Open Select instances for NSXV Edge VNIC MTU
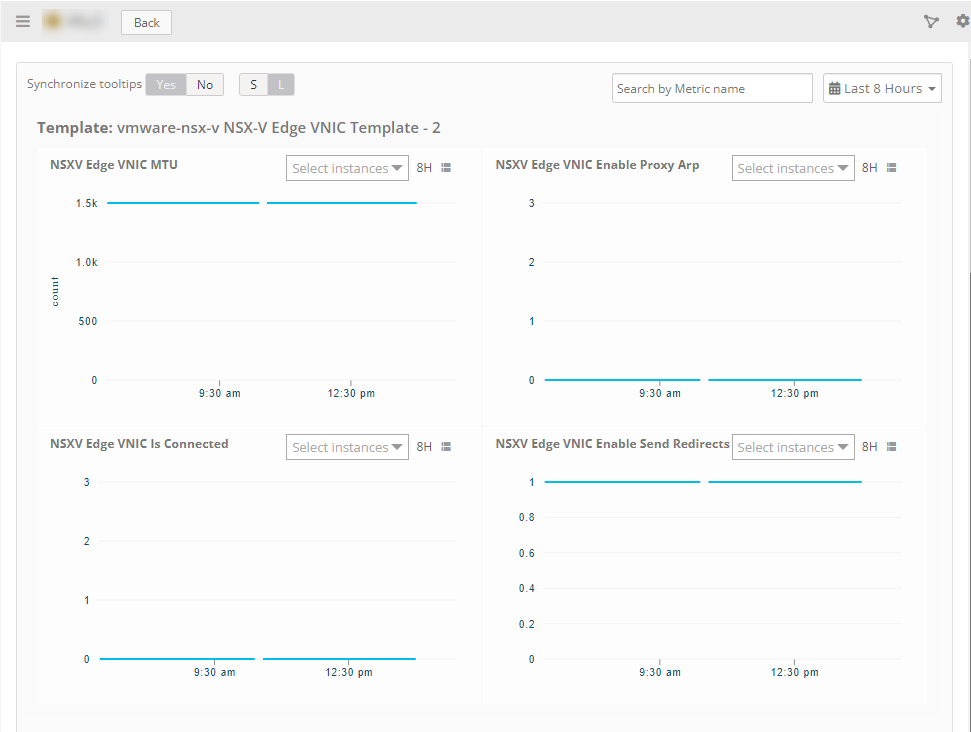This screenshot has width=971, height=732. point(347,167)
